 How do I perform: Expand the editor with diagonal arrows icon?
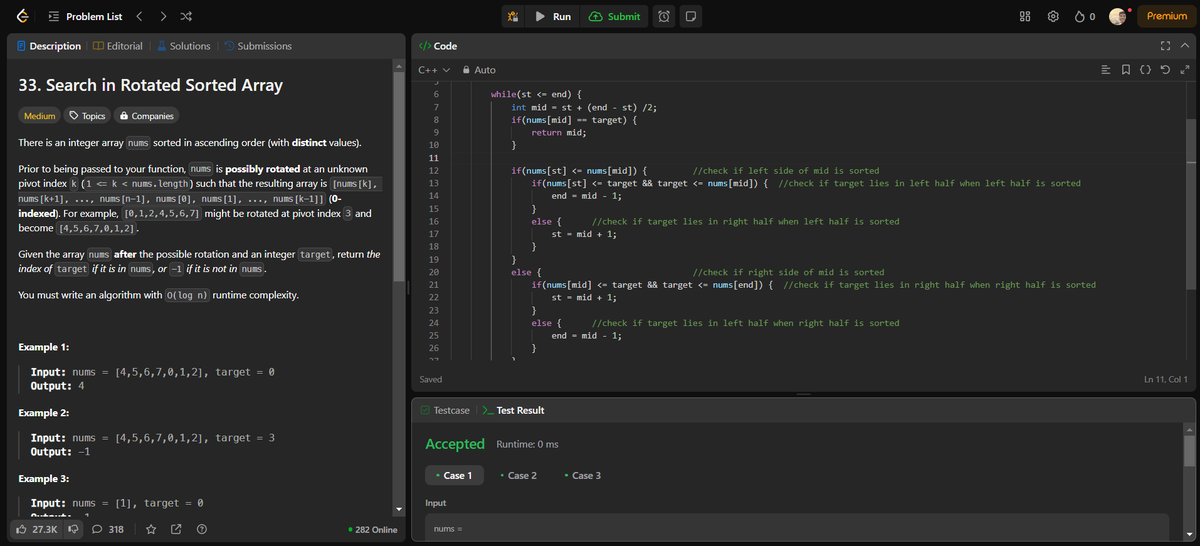1185,70
